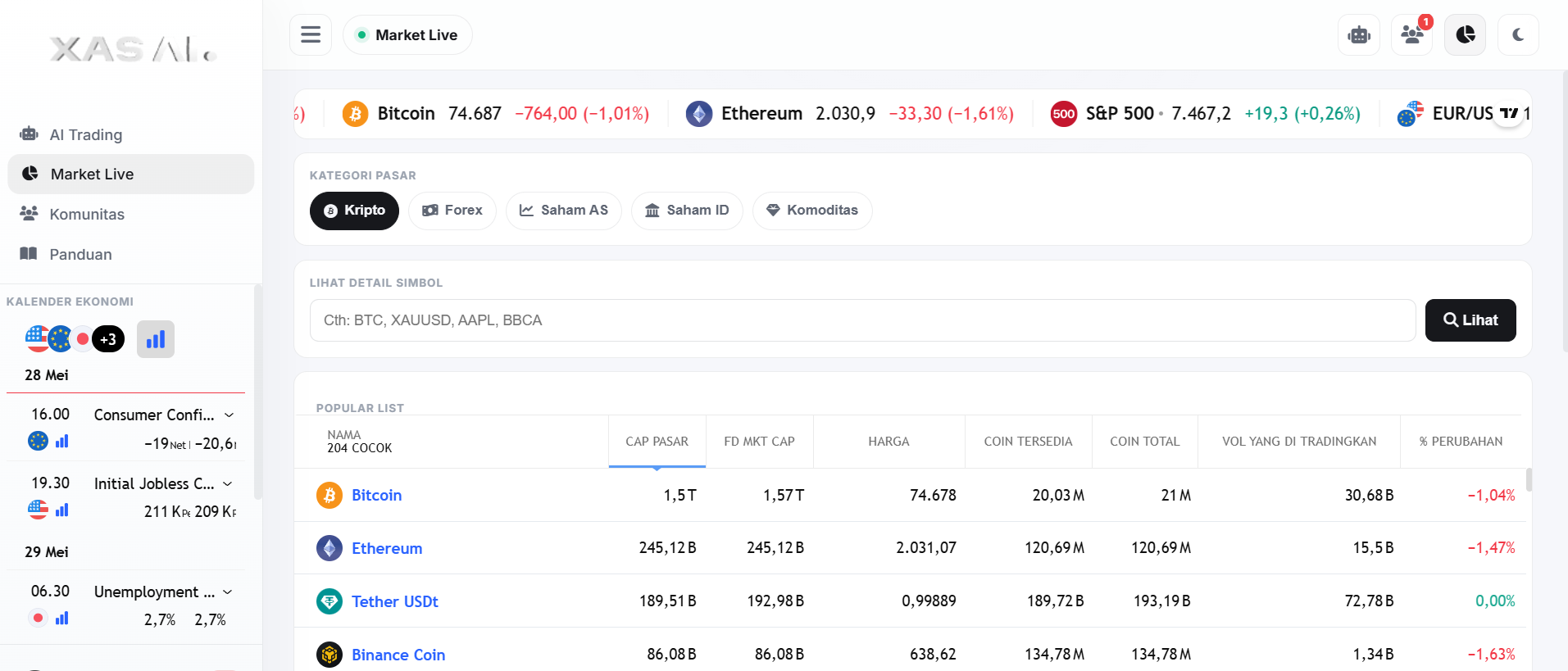The width and height of the screenshot is (1568, 671).
Task: Focus the symbol search input field
Action: click(x=862, y=320)
